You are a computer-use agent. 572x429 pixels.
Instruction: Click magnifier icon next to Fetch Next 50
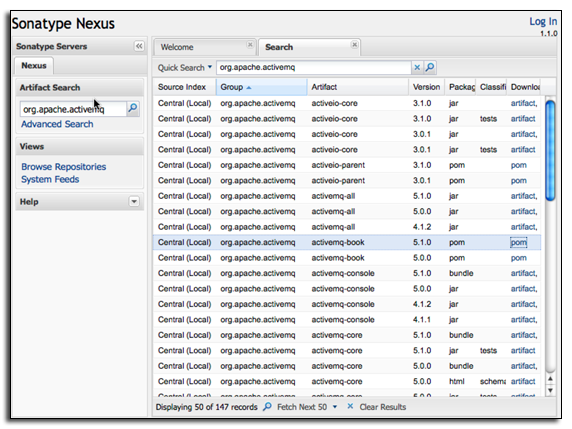(267, 406)
